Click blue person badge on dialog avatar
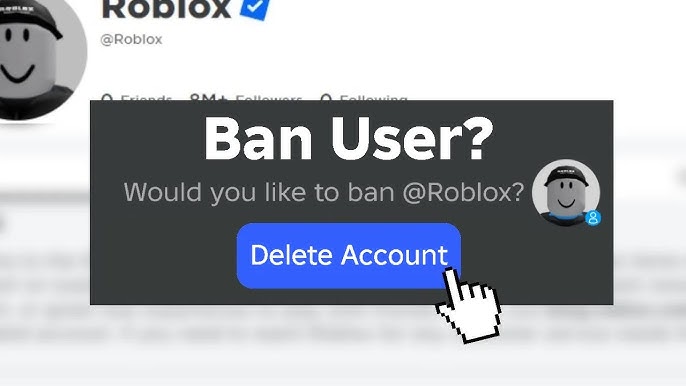 pyautogui.click(x=593, y=218)
